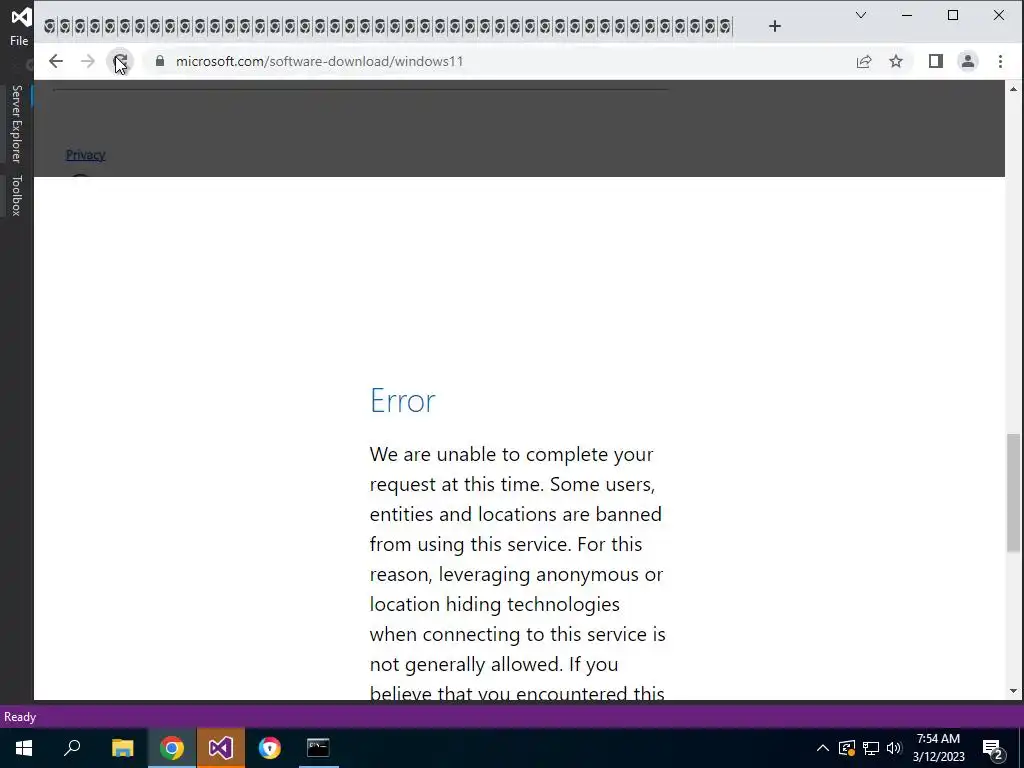This screenshot has width=1024, height=768.
Task: Click the page scrollbar down arrow
Action: pos(1014,691)
